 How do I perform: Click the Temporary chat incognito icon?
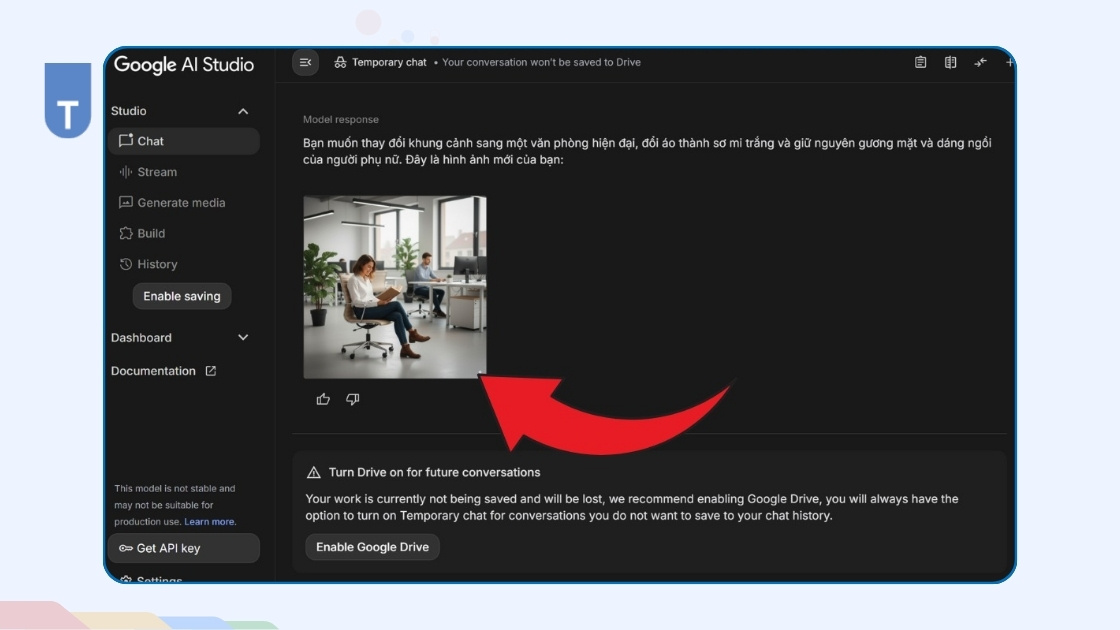[340, 62]
